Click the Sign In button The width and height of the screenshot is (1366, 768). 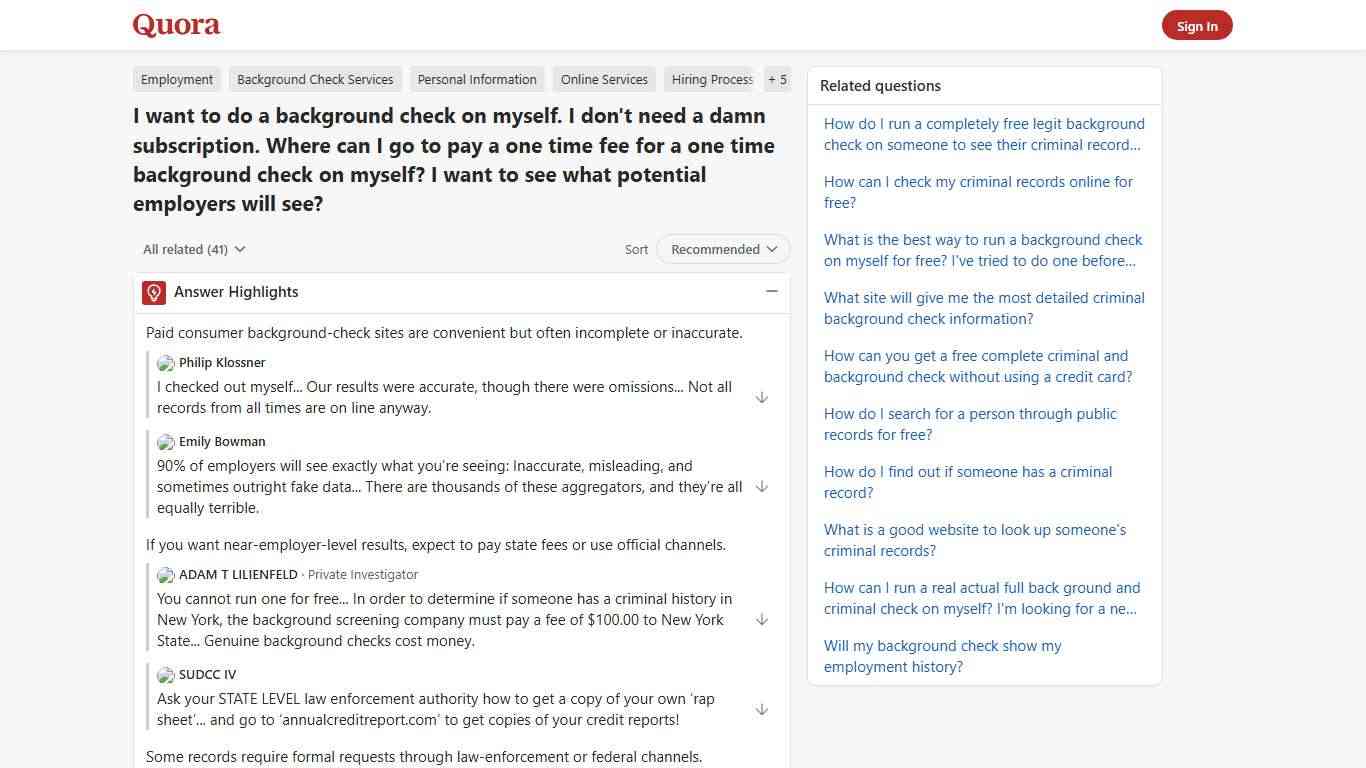1197,25
